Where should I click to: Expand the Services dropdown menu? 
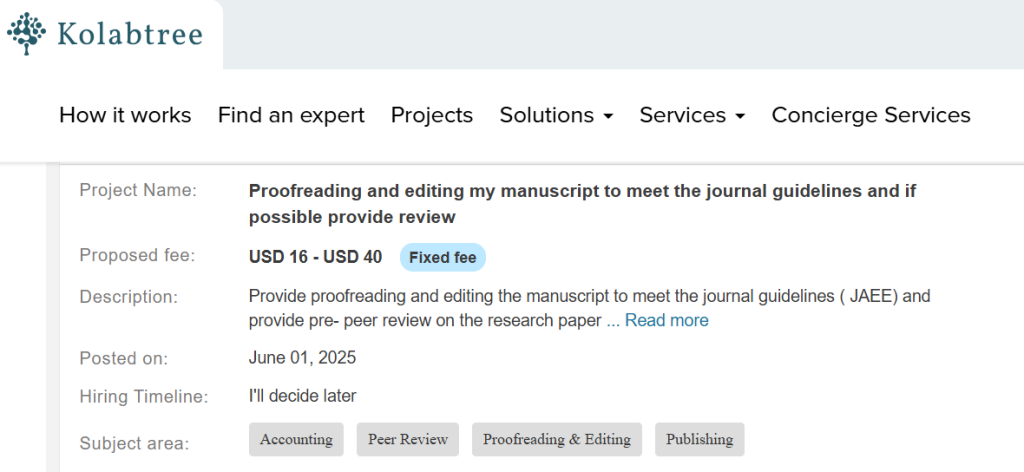point(683,115)
